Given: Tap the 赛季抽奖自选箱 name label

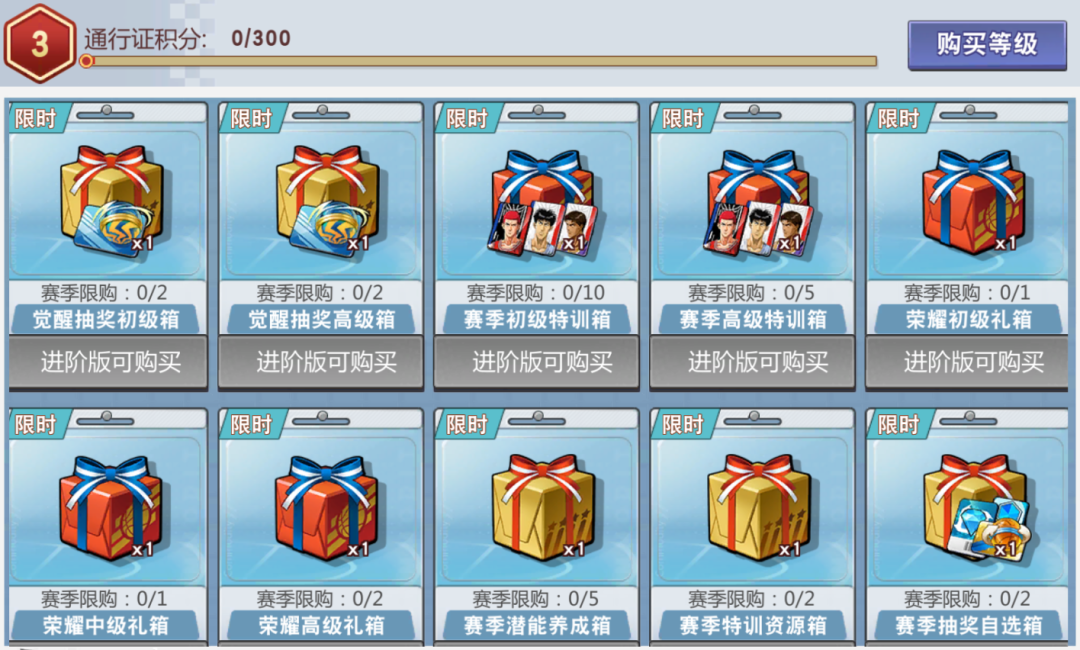Looking at the screenshot, I should (x=968, y=625).
